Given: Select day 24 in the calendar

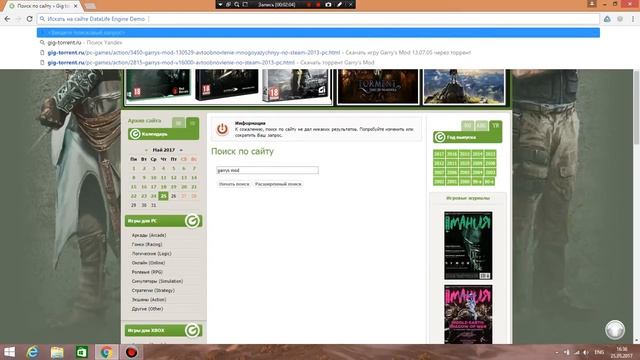Looking at the screenshot, I should click(153, 196).
